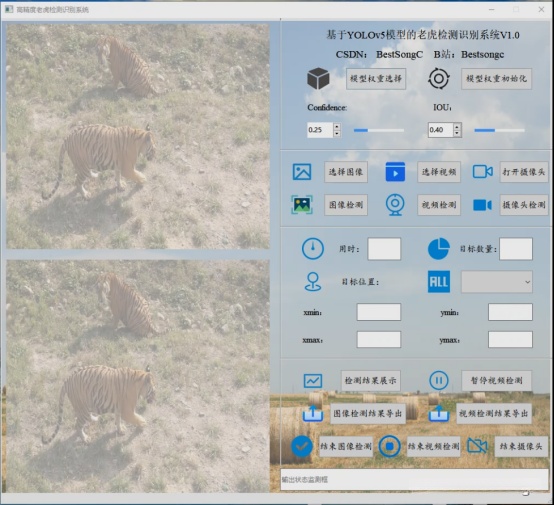Open the camera with 打开摄像头
Image resolution: width=554 pixels, height=505 pixels.
pos(524,172)
